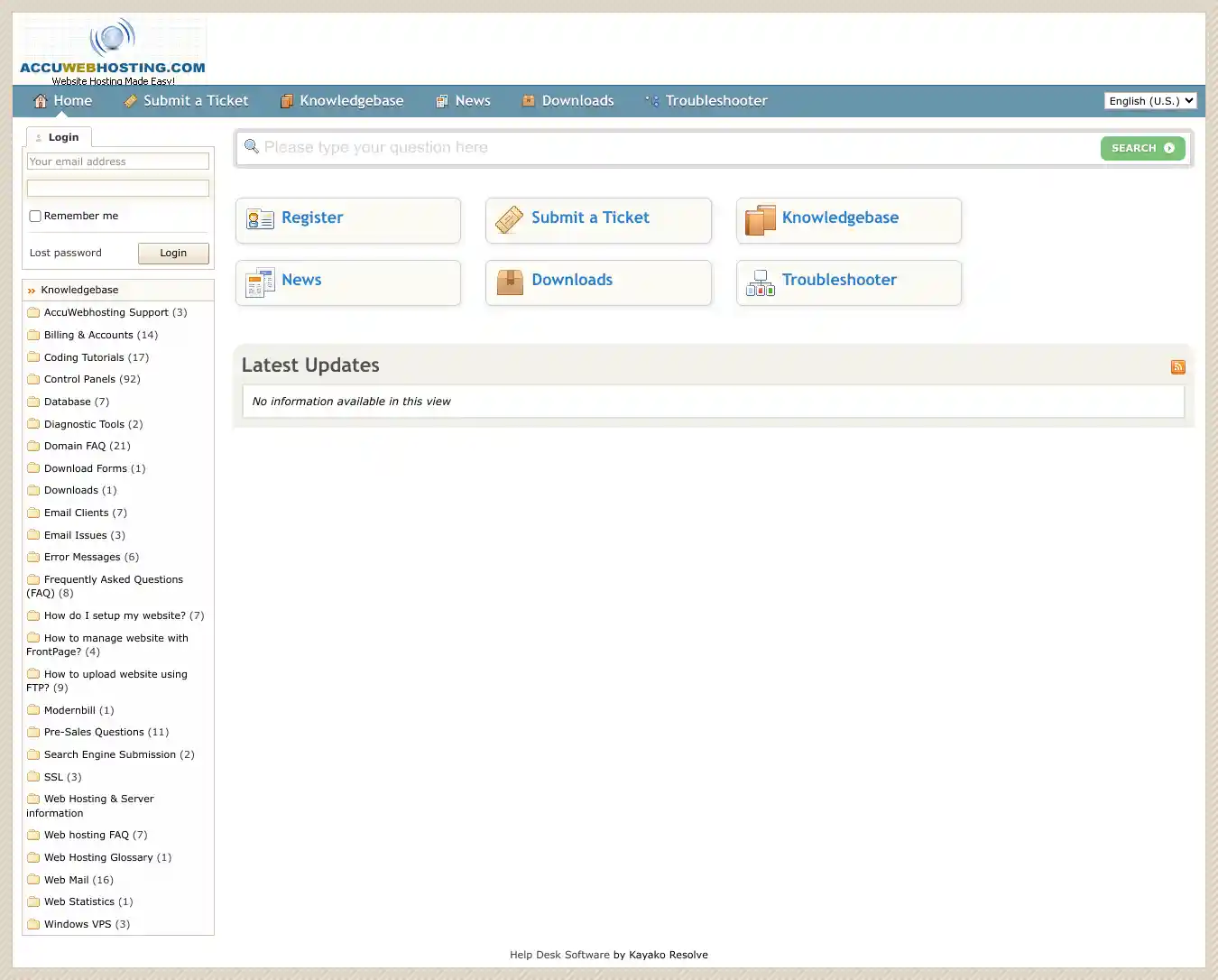
Task: Expand the Knowledgebase sidebar section header
Action: point(79,290)
